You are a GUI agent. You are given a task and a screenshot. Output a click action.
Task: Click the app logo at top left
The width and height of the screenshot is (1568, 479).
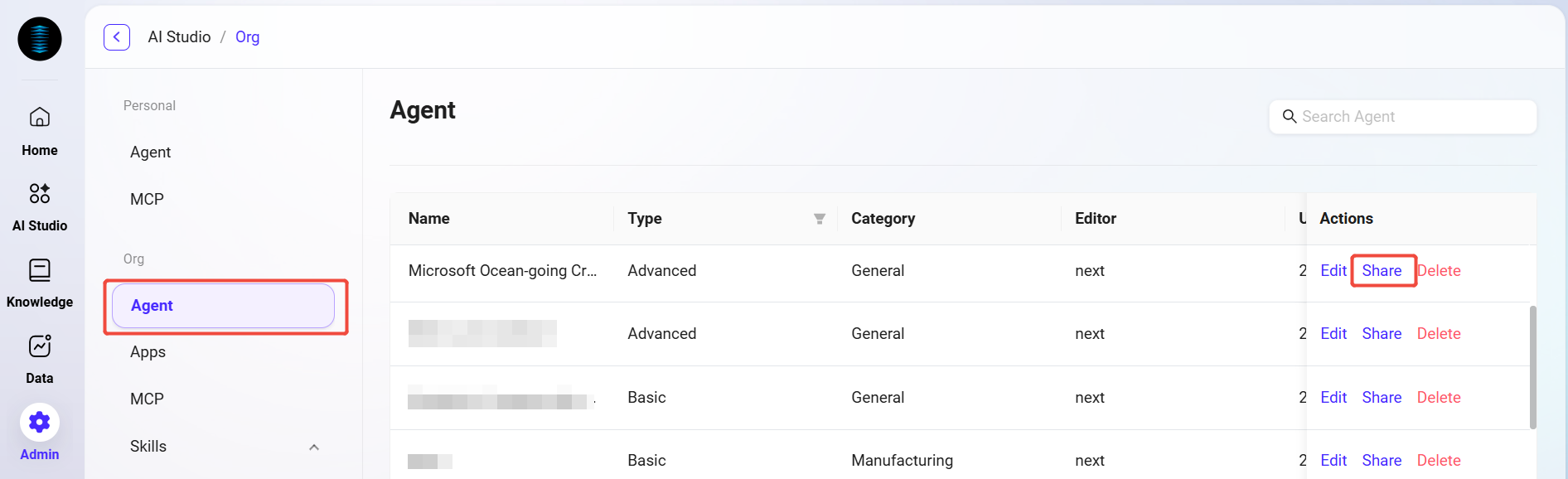pos(40,39)
